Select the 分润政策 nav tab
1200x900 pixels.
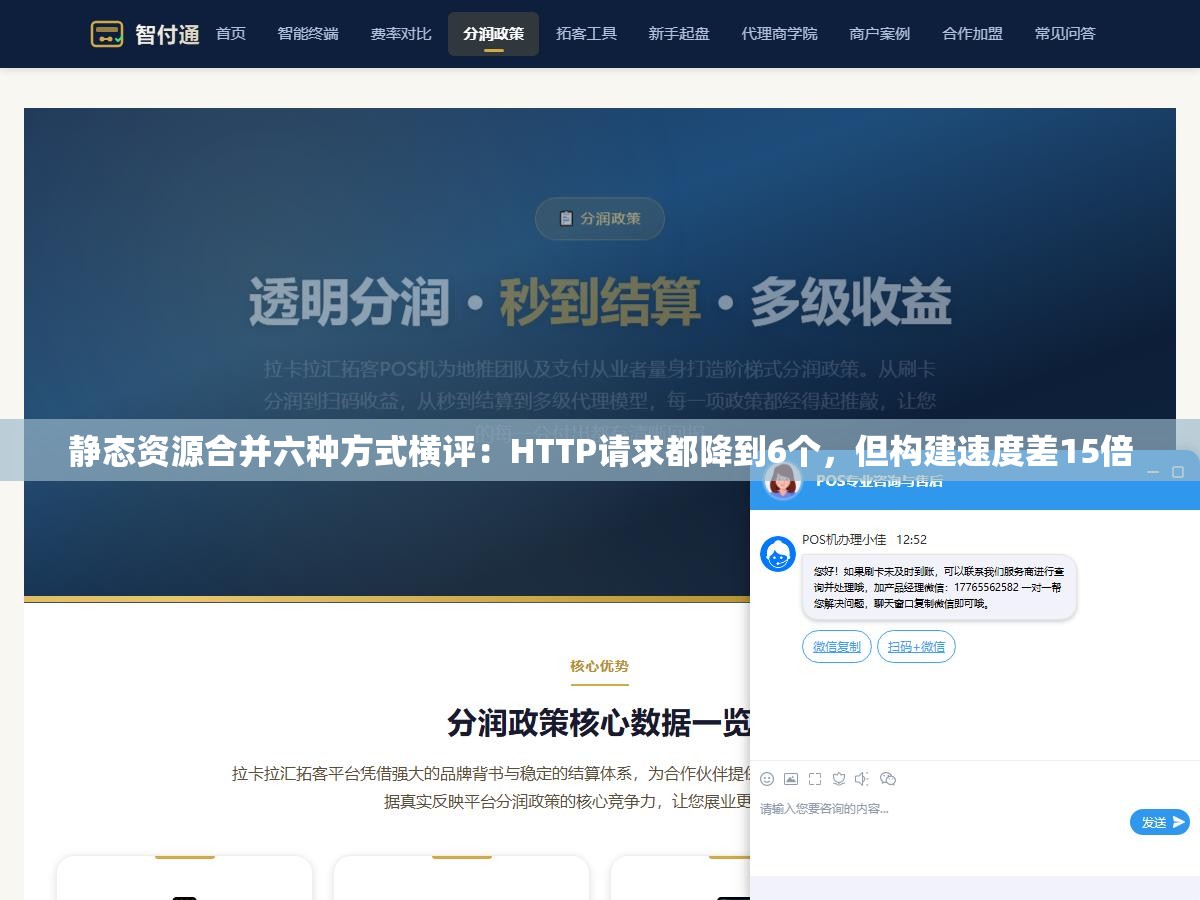point(493,34)
